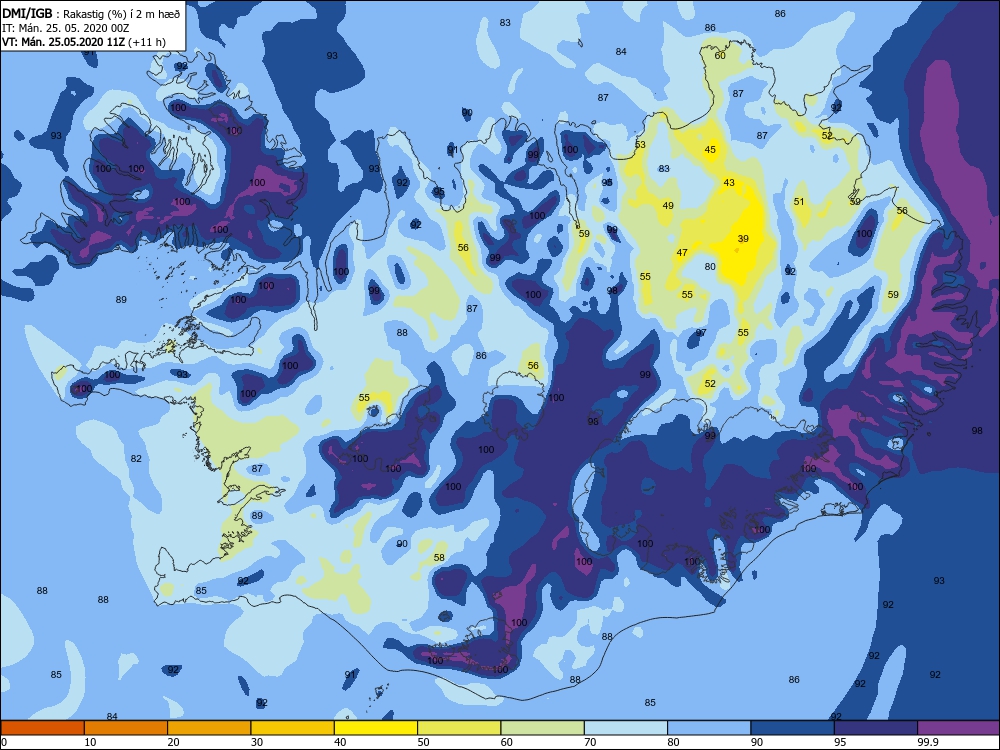The height and width of the screenshot is (750, 1000).
Task: Click the 99.9 legend label
Action: (927, 742)
